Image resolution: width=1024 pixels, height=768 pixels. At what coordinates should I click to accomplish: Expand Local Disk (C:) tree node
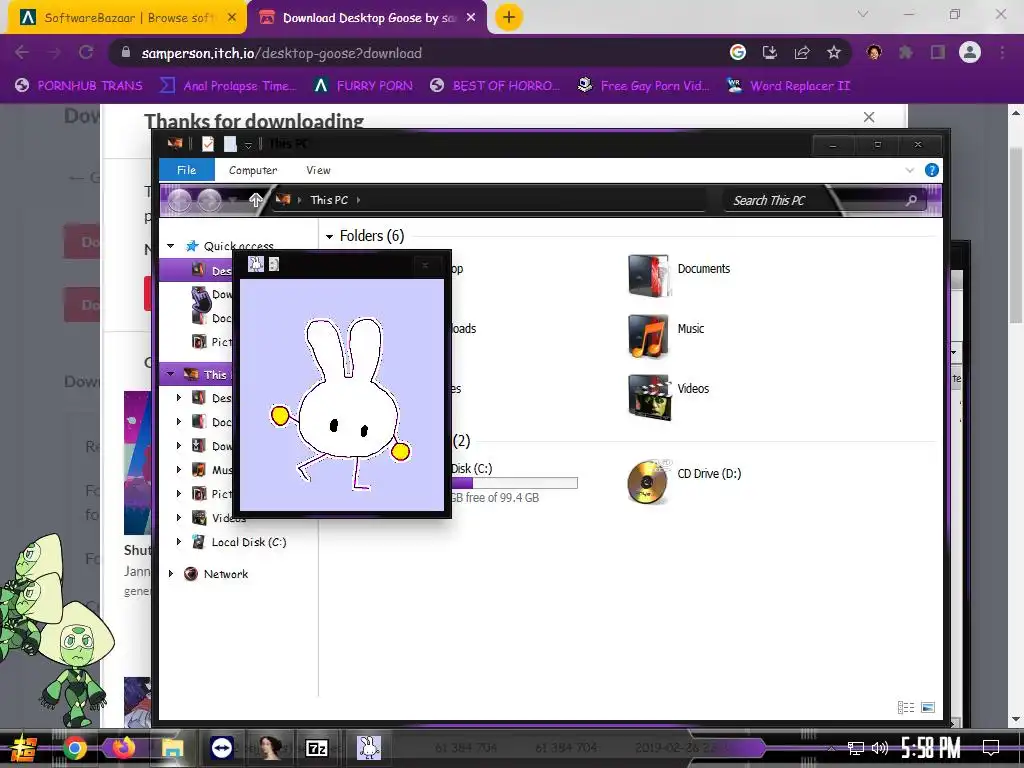tap(179, 542)
